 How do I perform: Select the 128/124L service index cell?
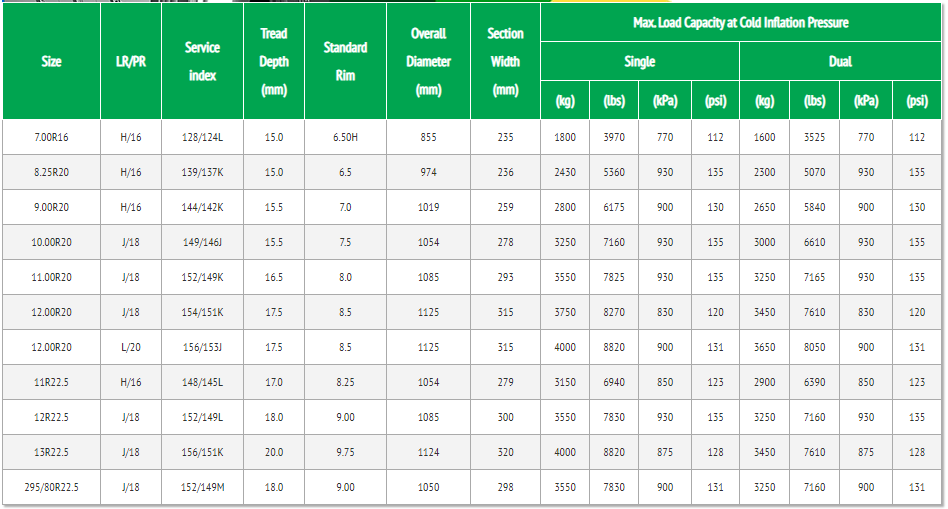[202, 137]
